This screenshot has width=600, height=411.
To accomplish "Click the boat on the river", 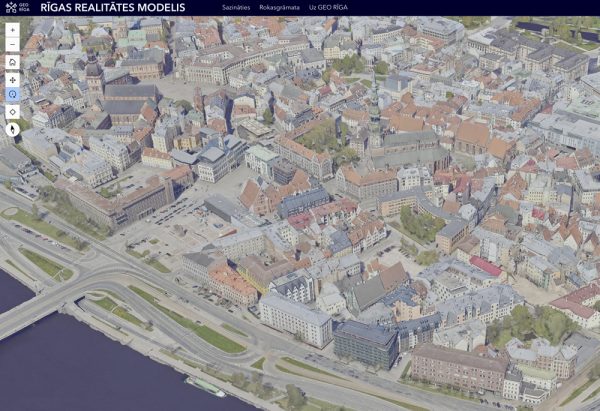I will [205, 387].
